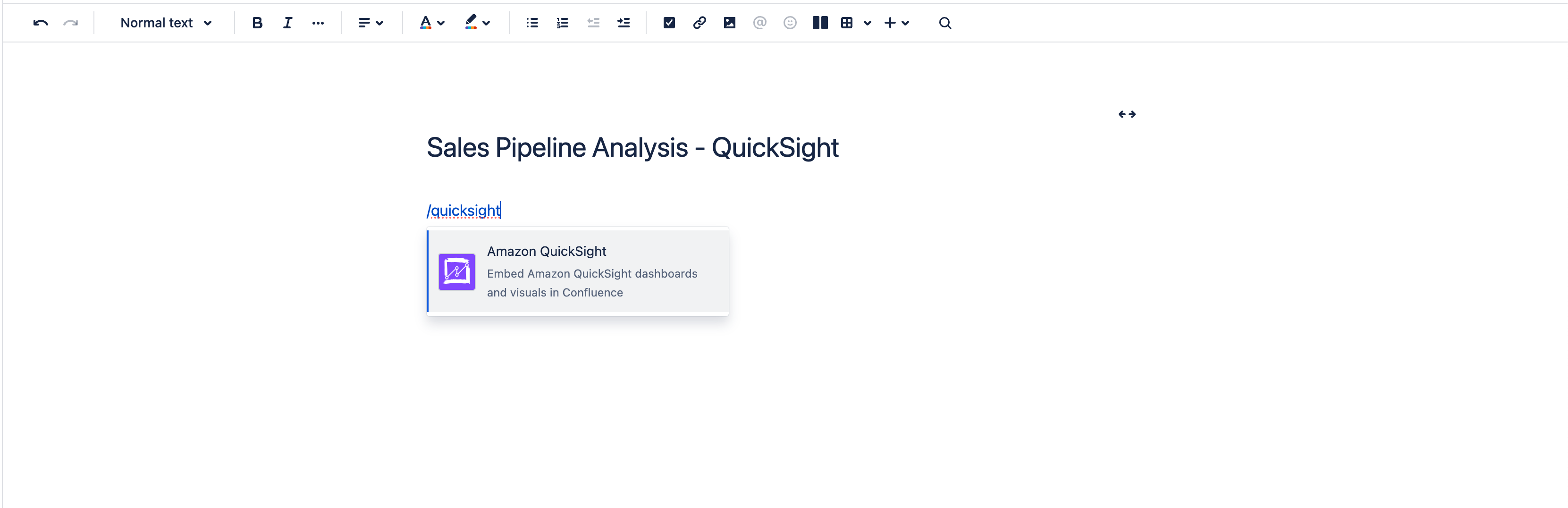Open the insert plus menu
Viewport: 1568px width, 508px height.
pyautogui.click(x=890, y=23)
